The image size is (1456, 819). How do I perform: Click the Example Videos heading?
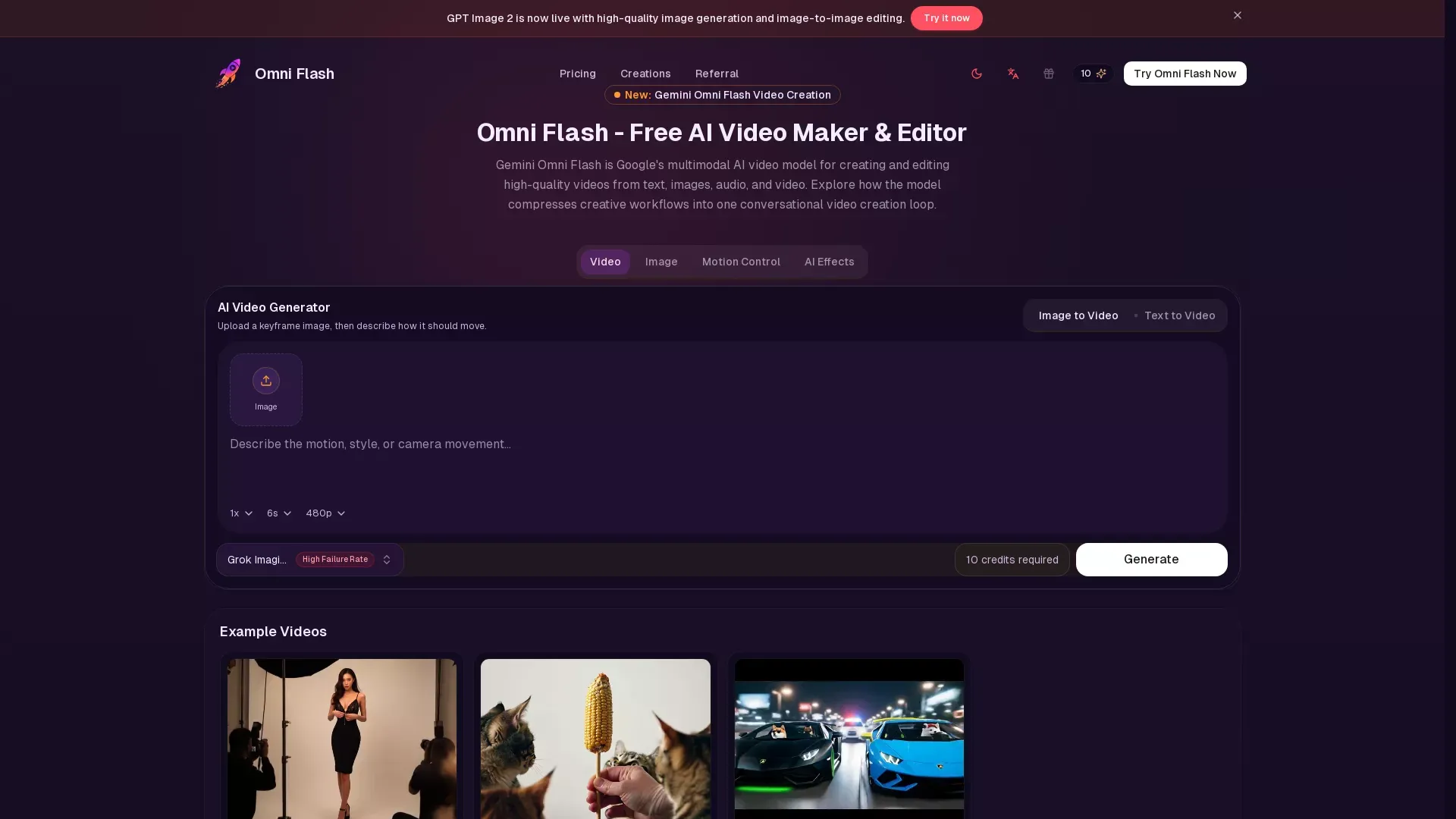point(273,632)
